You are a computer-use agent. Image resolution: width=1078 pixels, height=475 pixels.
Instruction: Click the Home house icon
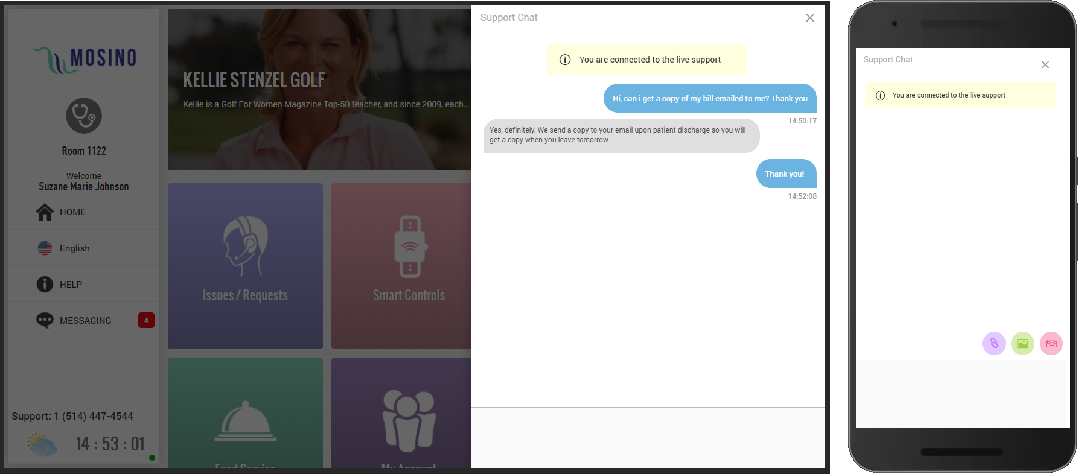(44, 212)
